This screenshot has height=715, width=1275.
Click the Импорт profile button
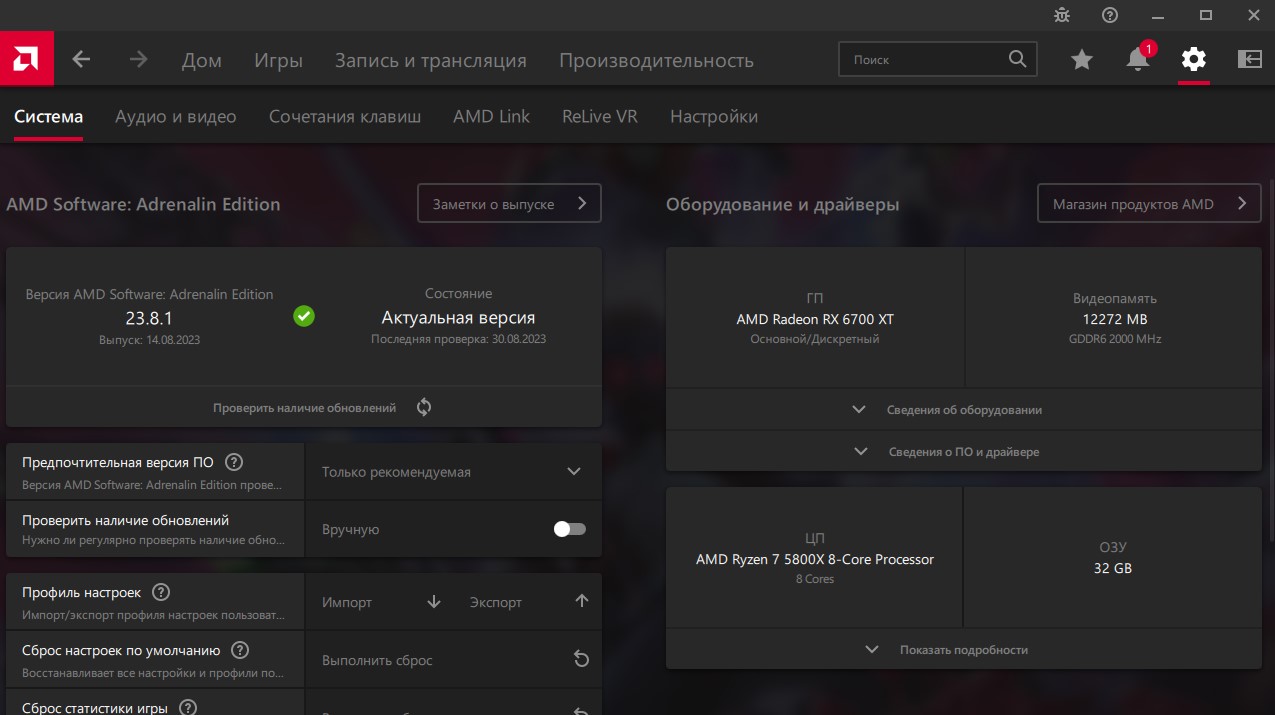tap(379, 602)
